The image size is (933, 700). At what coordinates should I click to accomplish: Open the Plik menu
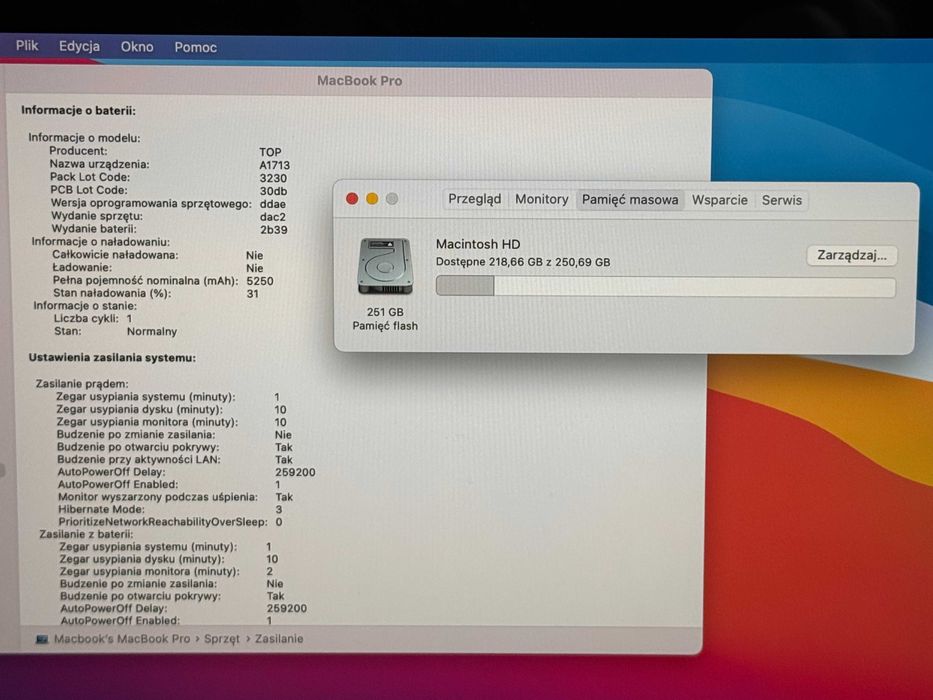point(27,45)
